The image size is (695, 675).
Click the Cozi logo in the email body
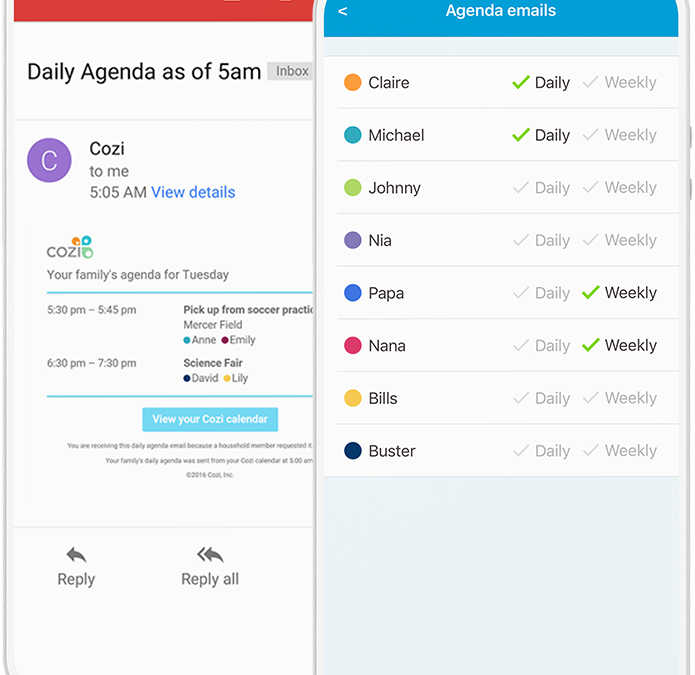70,247
